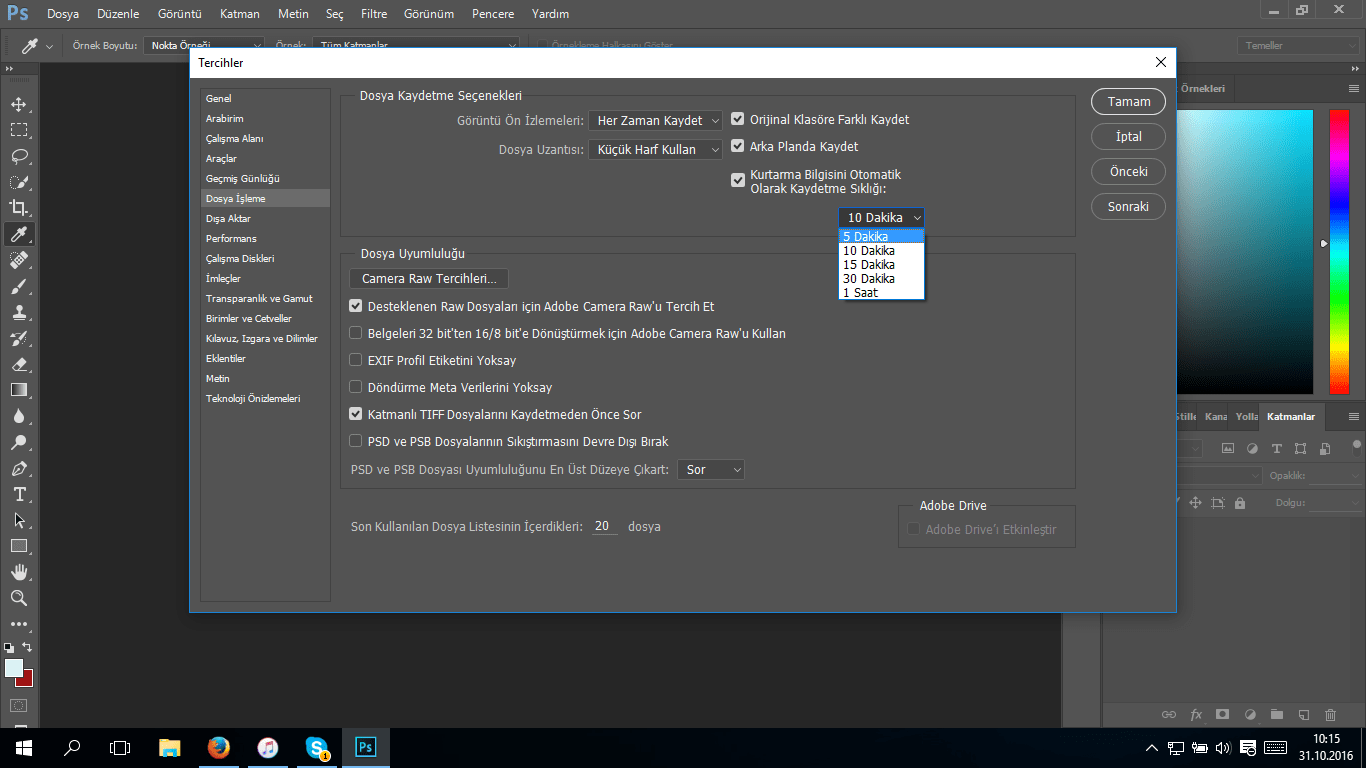Select the Zoom tool

click(20, 597)
